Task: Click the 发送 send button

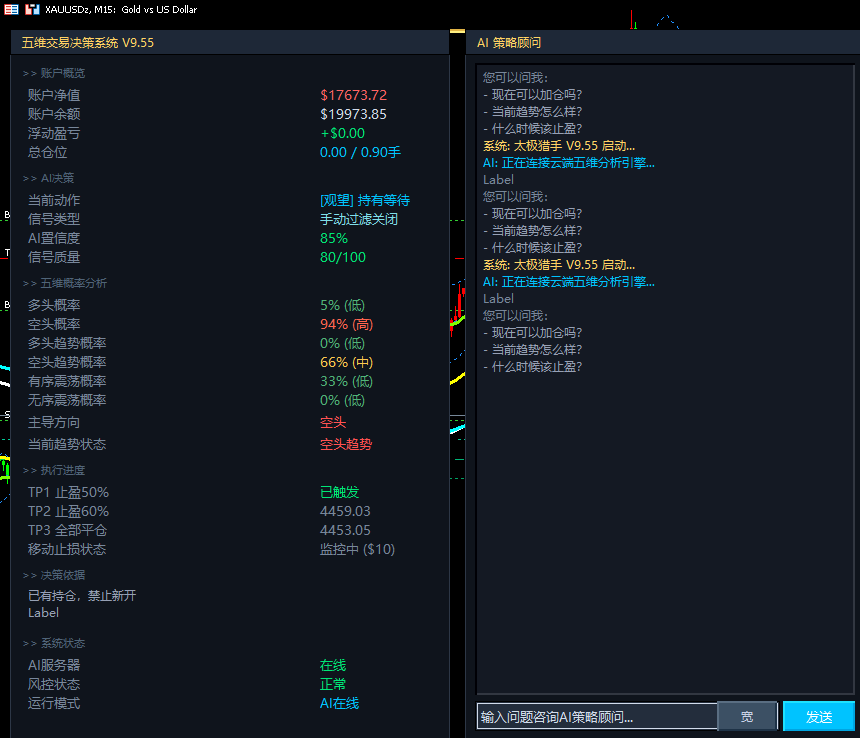Action: pos(818,717)
